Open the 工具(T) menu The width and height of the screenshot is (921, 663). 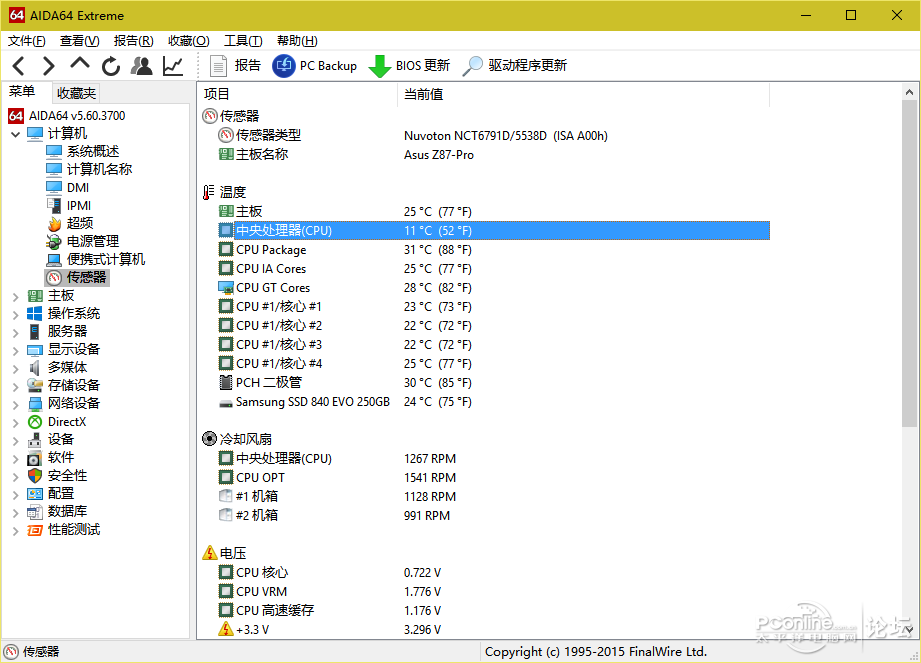coord(243,41)
